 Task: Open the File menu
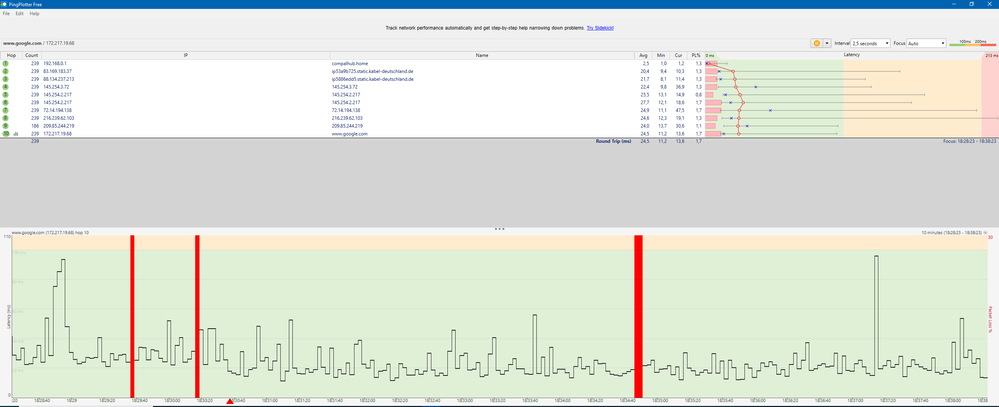click(x=6, y=13)
